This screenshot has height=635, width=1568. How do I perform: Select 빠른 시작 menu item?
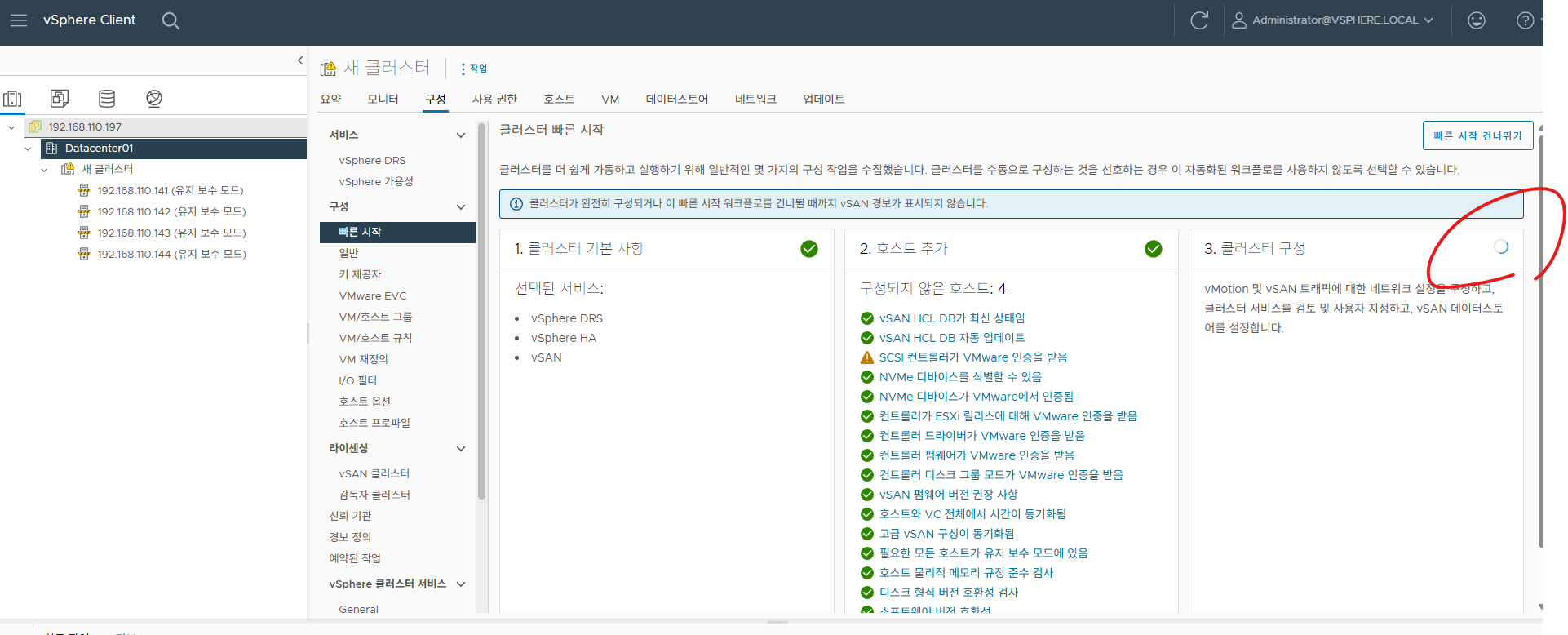click(x=397, y=233)
